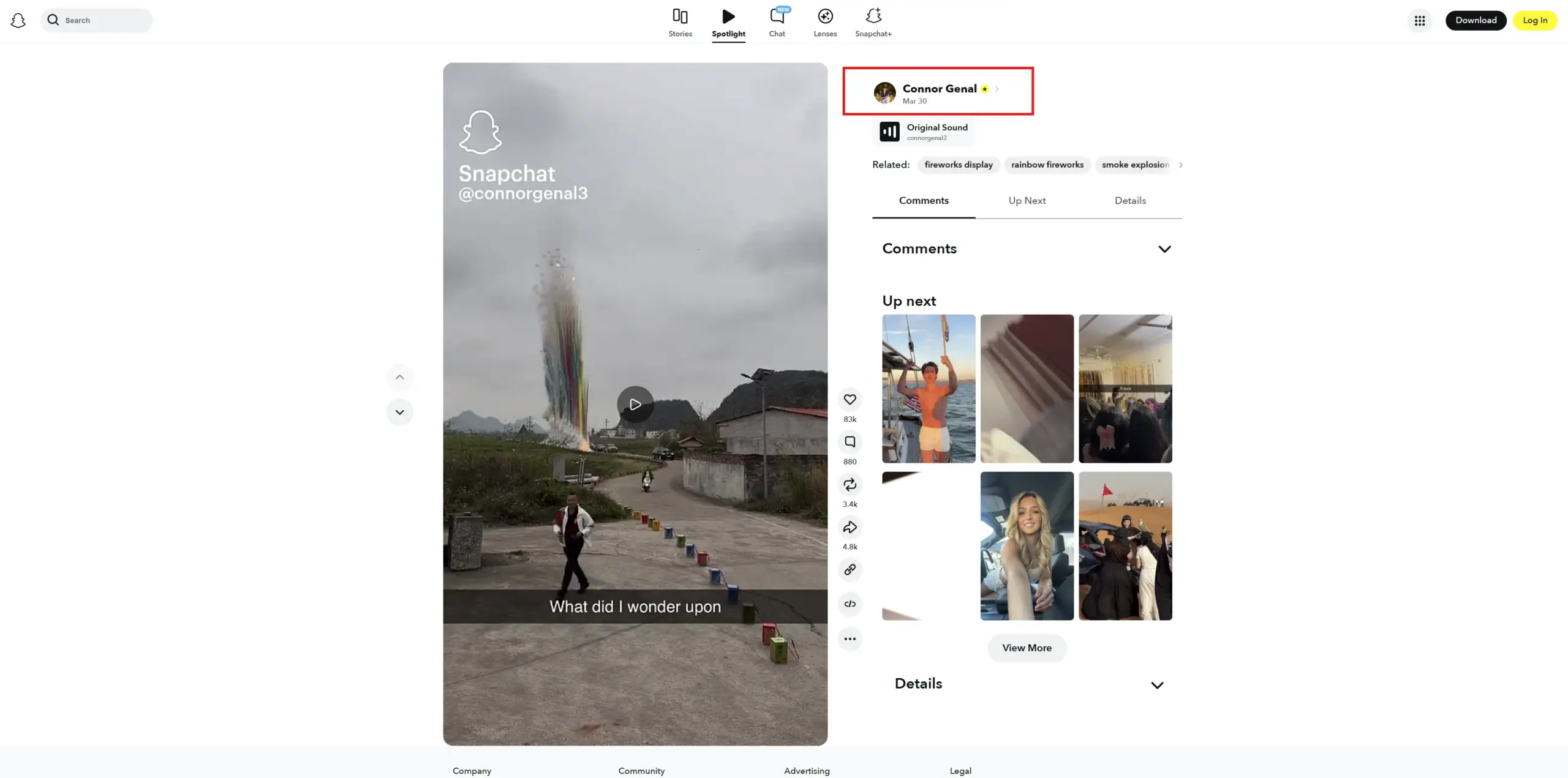
Task: Click the embed code icon
Action: pos(850,604)
